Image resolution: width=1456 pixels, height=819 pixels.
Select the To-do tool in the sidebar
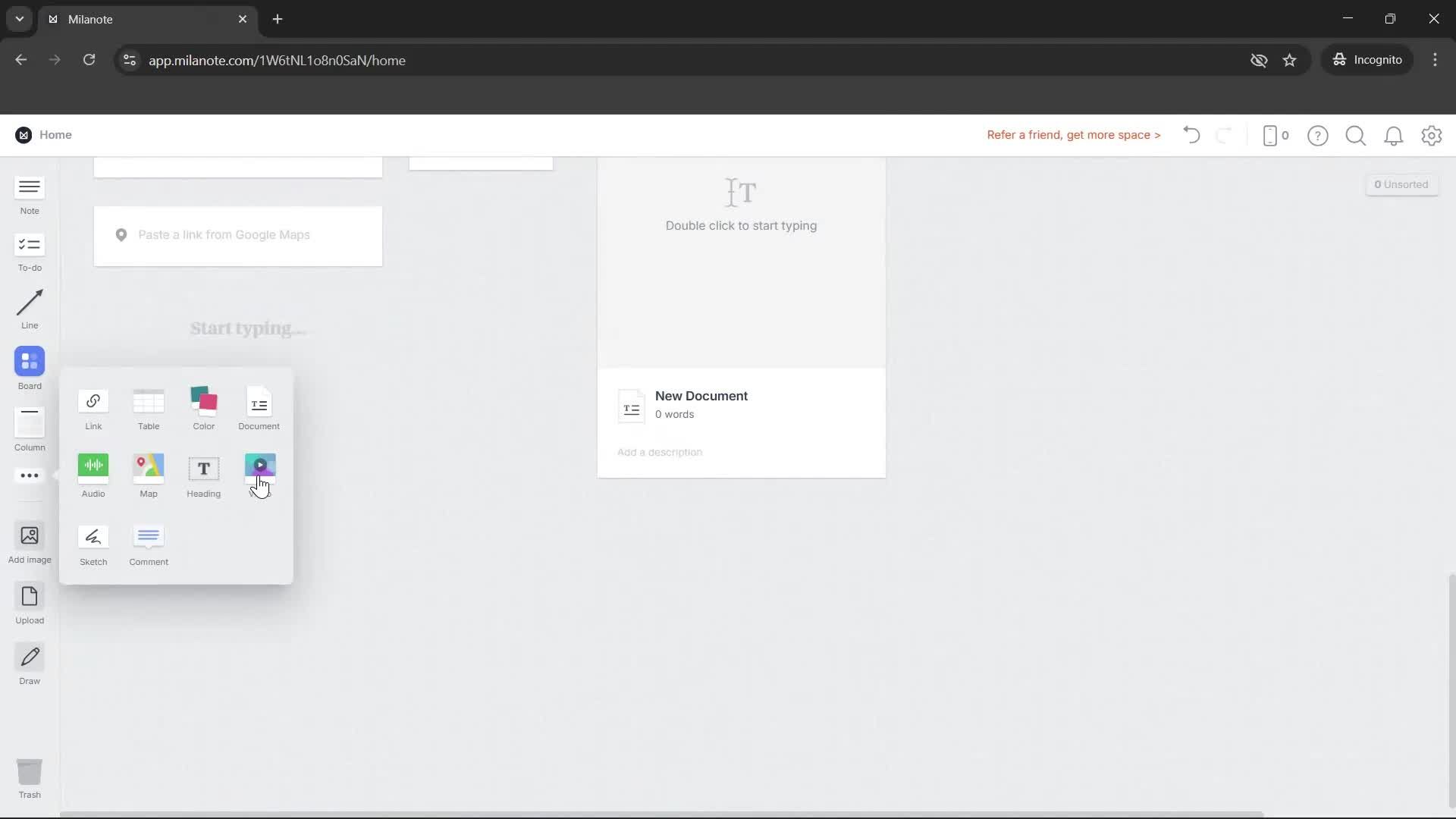pos(29,252)
